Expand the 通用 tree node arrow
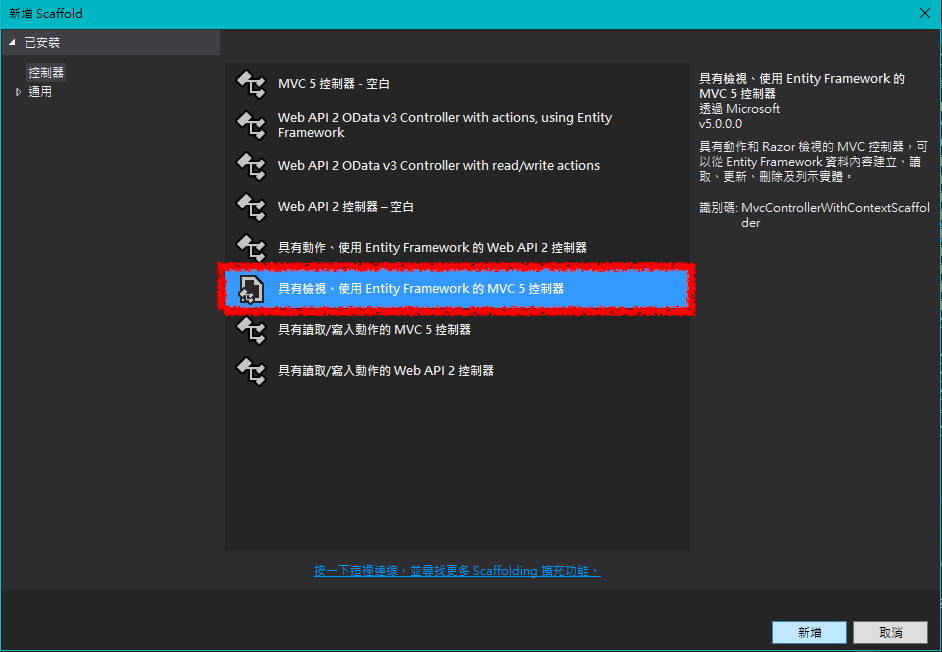942x652 pixels. (x=18, y=92)
